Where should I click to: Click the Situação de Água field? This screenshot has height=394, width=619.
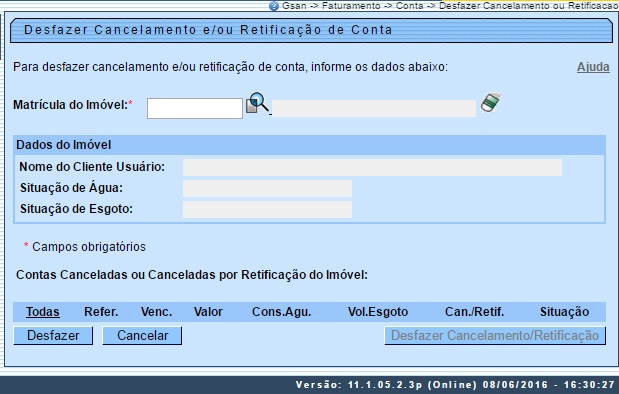coord(267,188)
